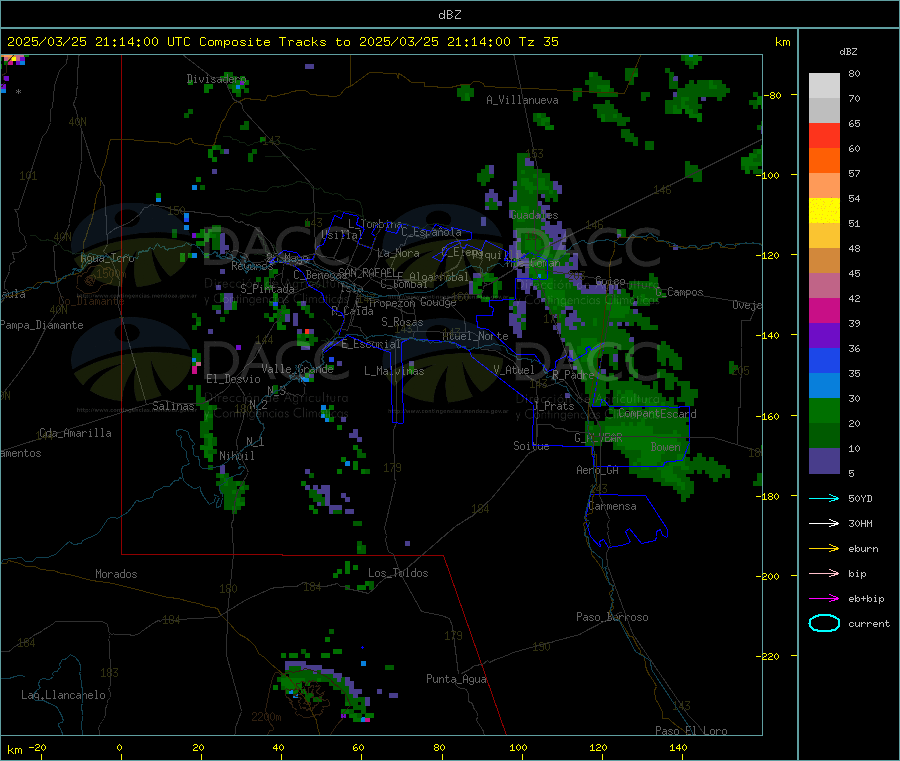Click the Agua_Toro label on map
Screen dimensions: 900x761
(107, 258)
